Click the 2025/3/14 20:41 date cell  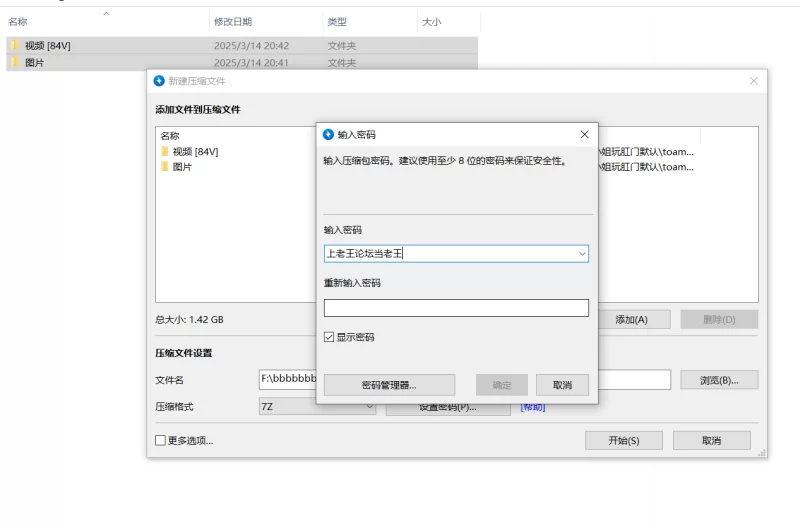(252, 63)
